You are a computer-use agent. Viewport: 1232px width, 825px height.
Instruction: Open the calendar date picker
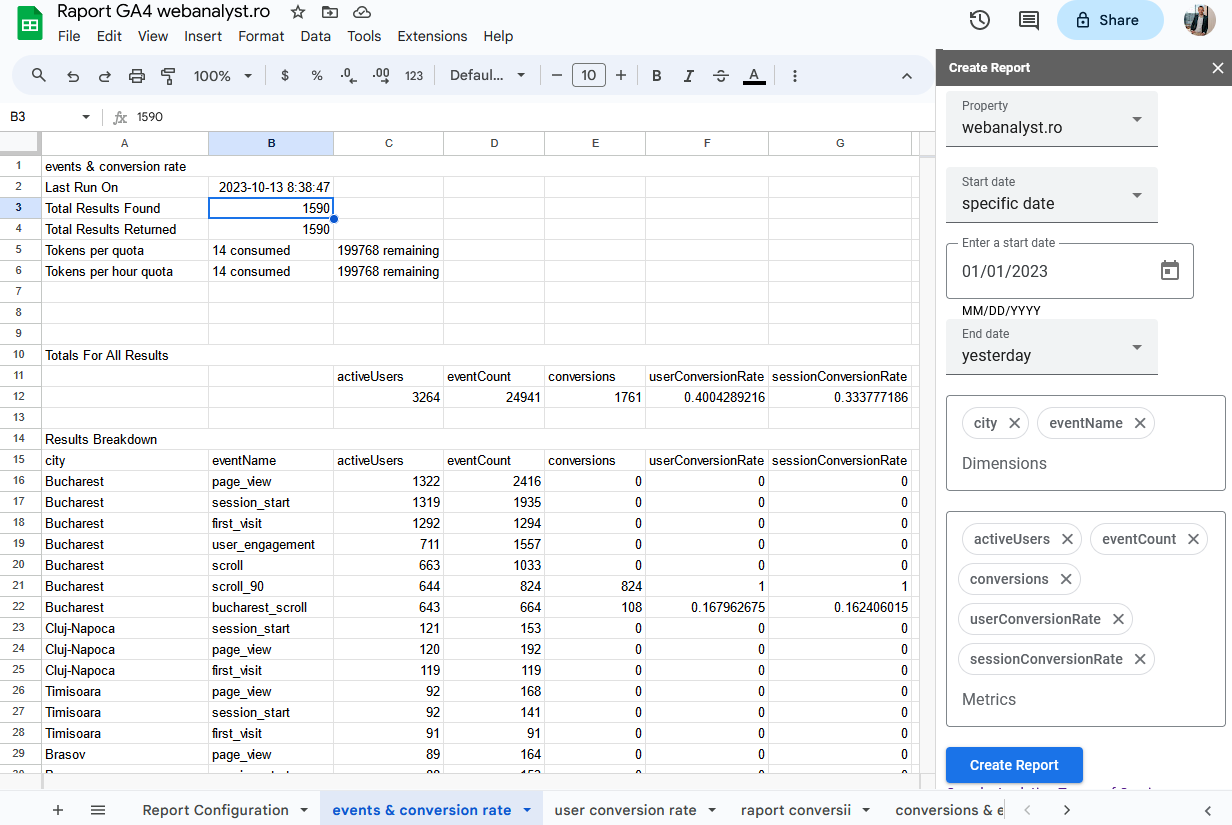1170,270
